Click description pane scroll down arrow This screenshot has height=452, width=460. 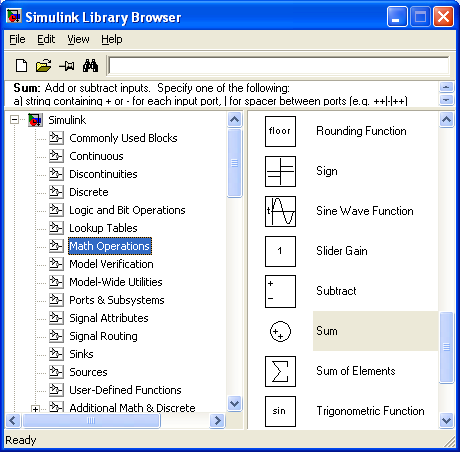[446, 100]
